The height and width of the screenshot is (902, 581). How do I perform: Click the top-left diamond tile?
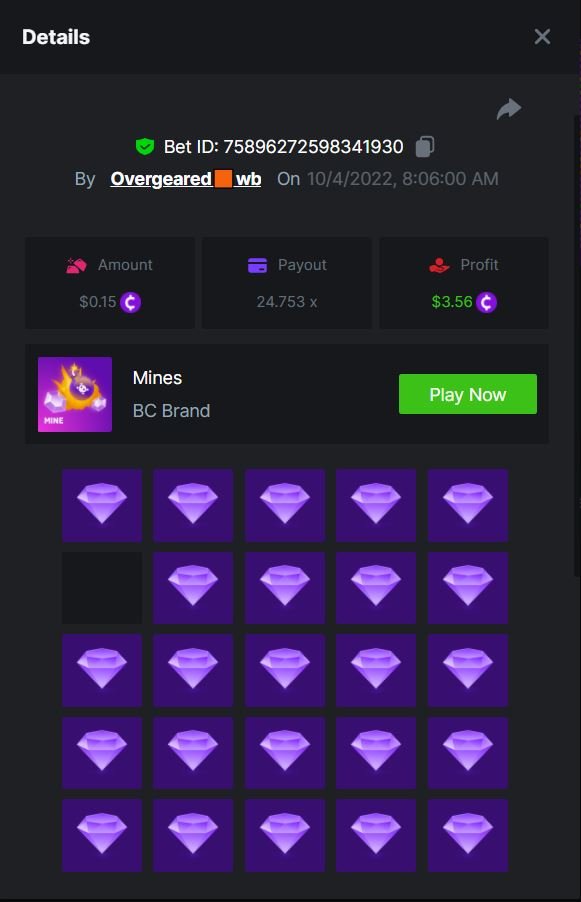tap(102, 505)
